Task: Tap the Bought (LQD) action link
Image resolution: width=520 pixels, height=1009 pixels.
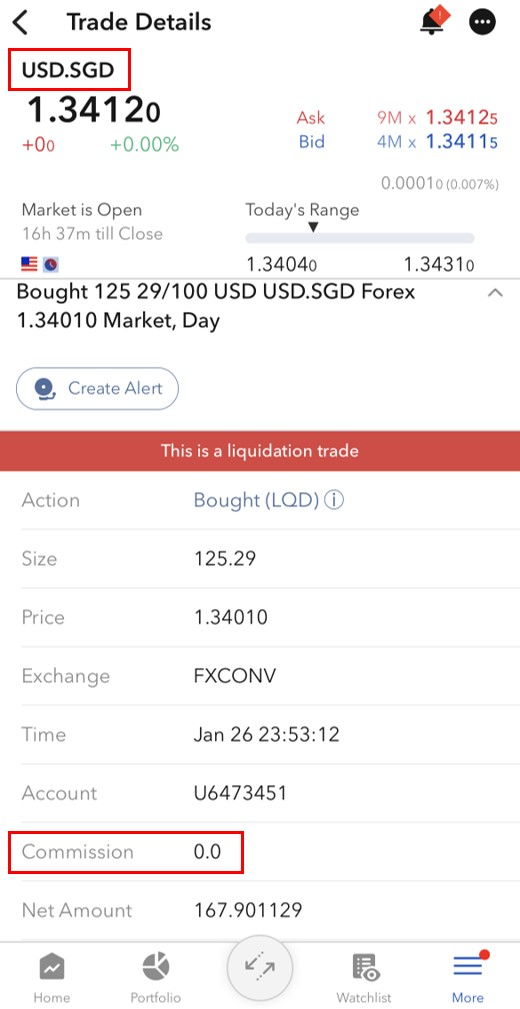Action: click(x=256, y=500)
